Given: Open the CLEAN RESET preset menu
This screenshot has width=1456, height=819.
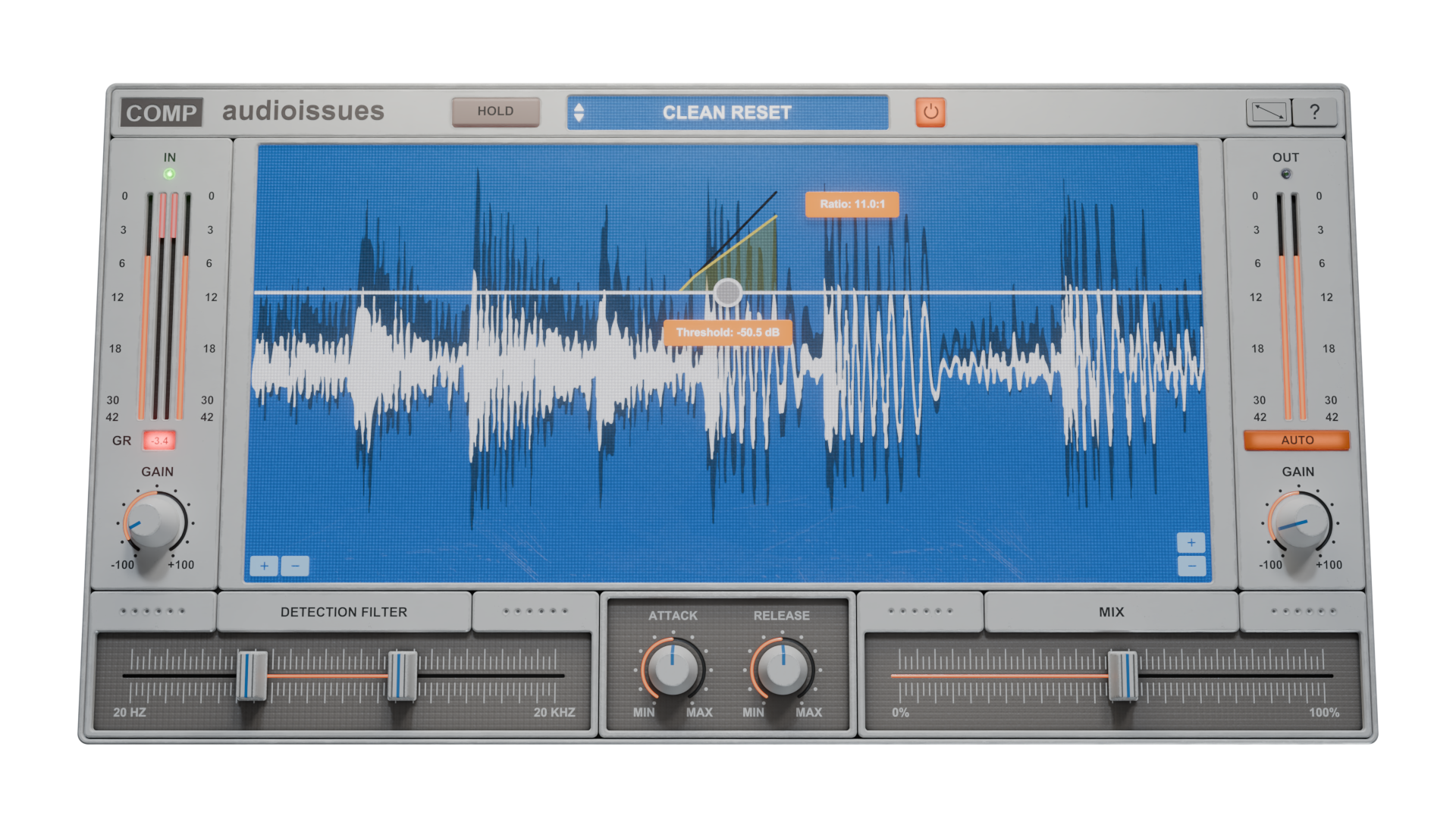Looking at the screenshot, I should [x=726, y=112].
